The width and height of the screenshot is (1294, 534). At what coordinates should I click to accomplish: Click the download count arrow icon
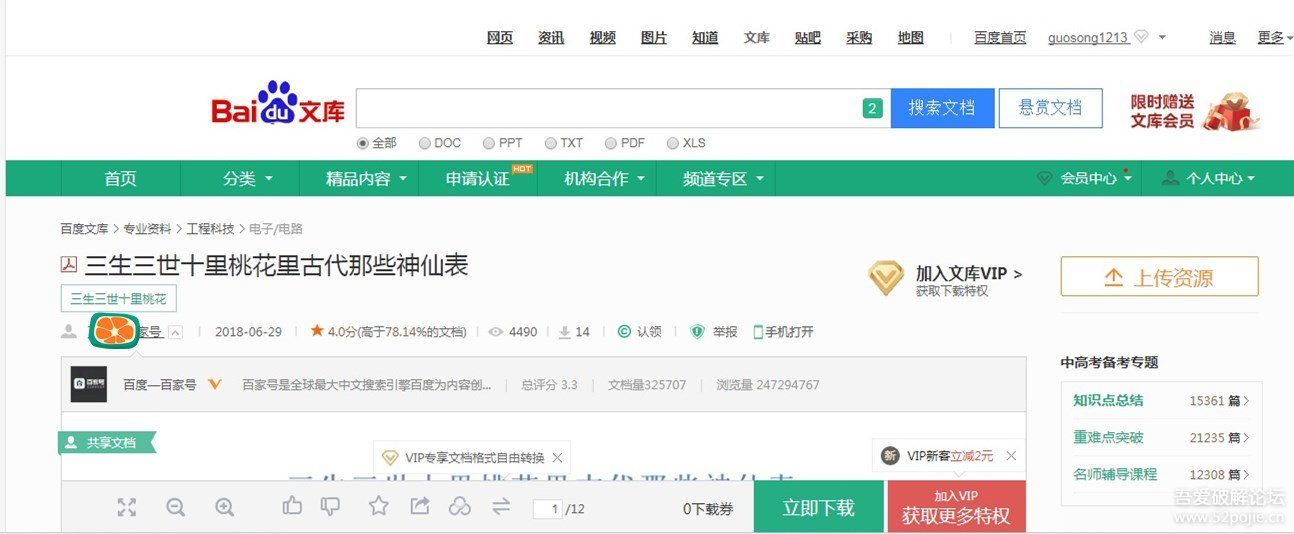pyautogui.click(x=564, y=332)
